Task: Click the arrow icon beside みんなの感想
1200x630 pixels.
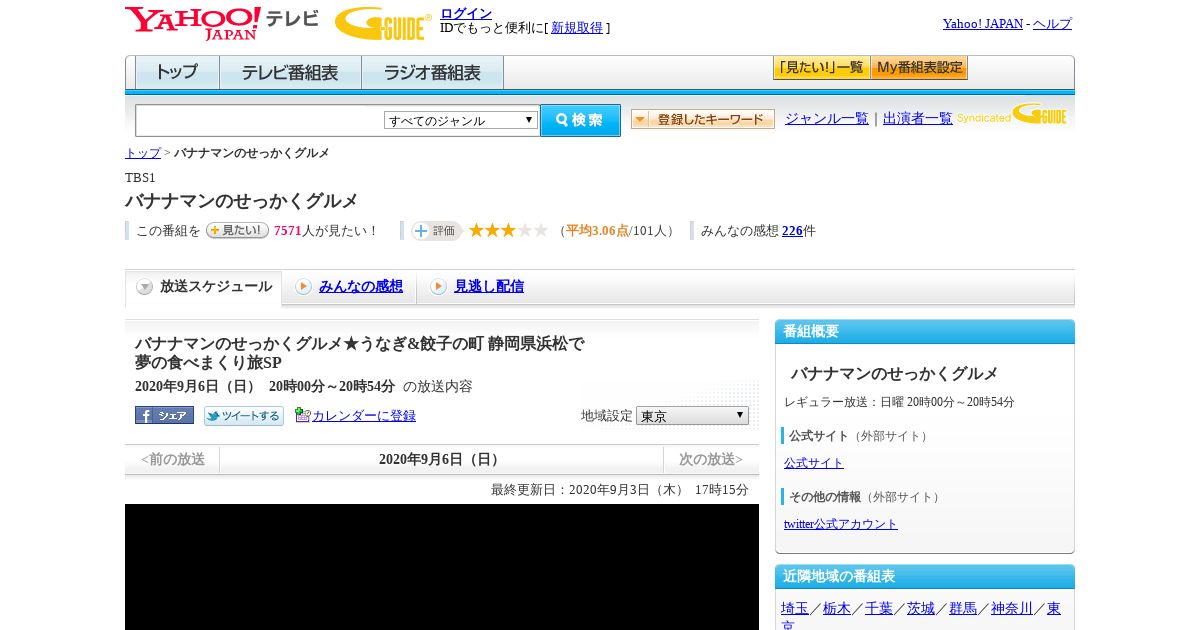Action: 303,287
